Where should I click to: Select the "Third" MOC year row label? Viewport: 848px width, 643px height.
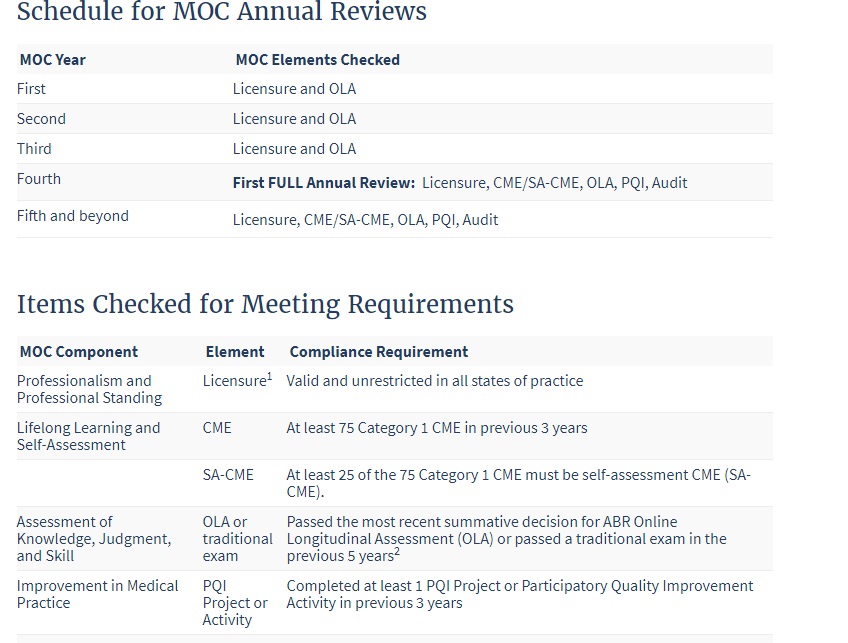pos(34,149)
